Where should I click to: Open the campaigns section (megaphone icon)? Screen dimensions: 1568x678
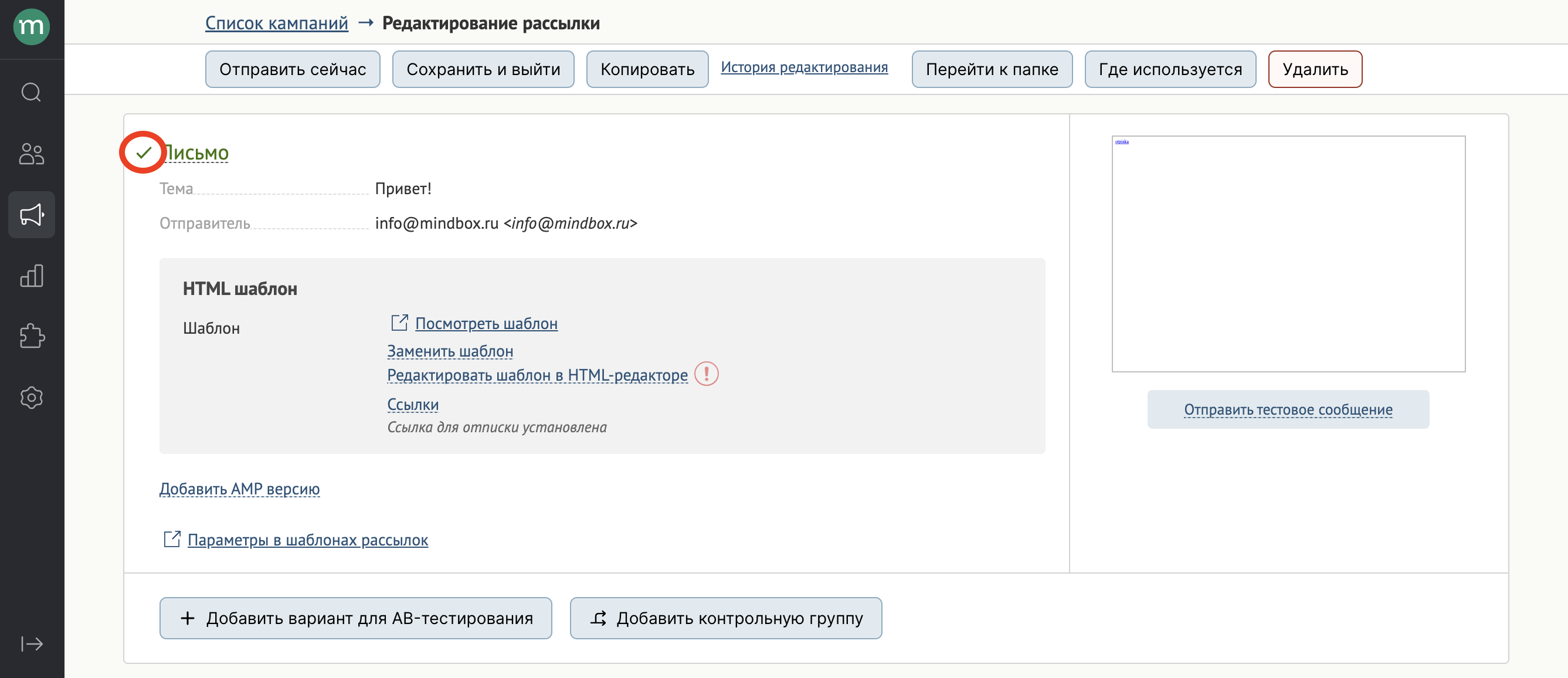pos(32,215)
